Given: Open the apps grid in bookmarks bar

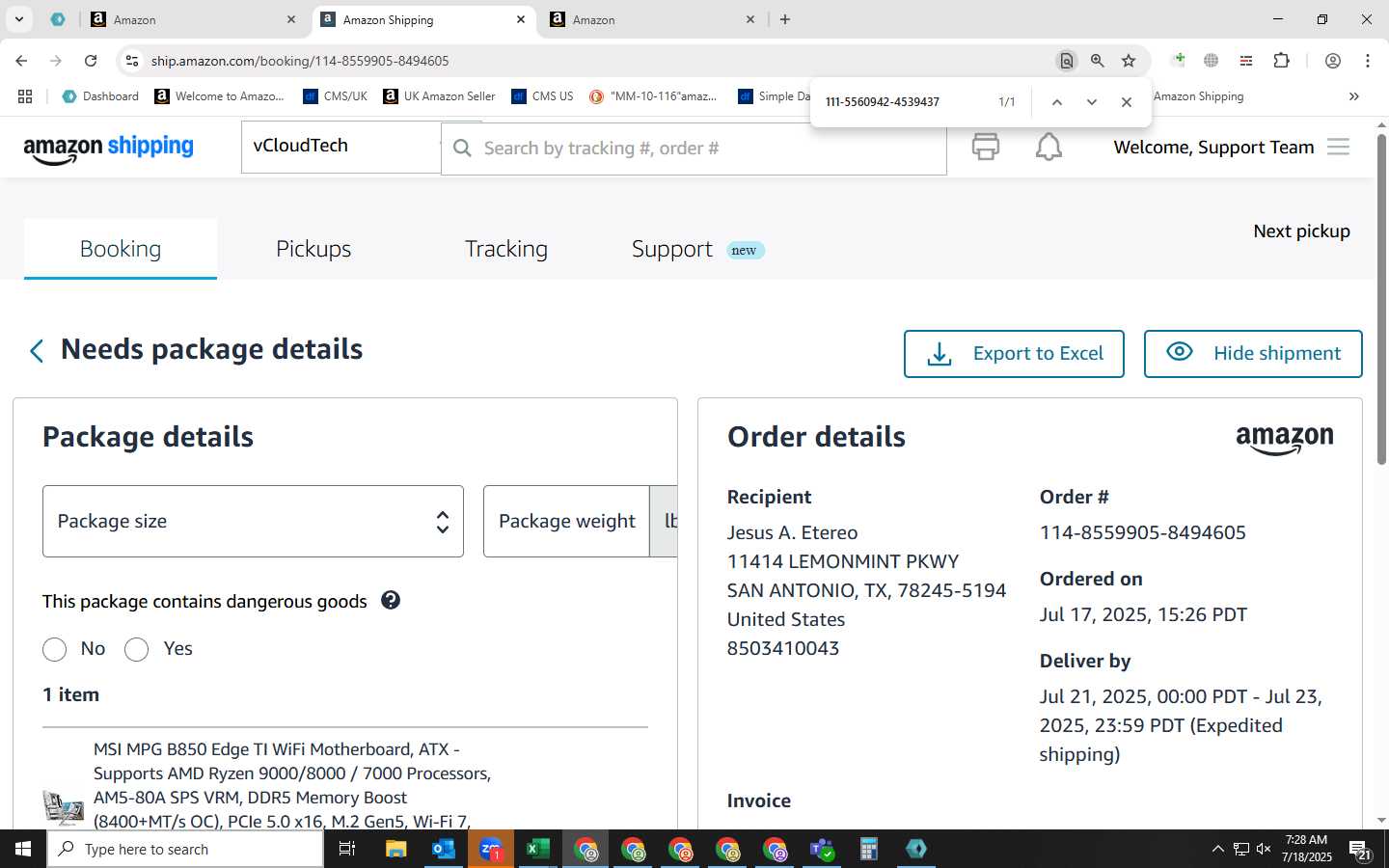Looking at the screenshot, I should [x=25, y=96].
